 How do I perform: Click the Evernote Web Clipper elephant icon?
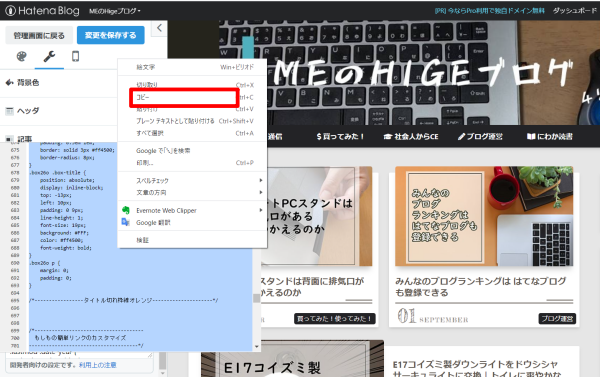point(126,210)
